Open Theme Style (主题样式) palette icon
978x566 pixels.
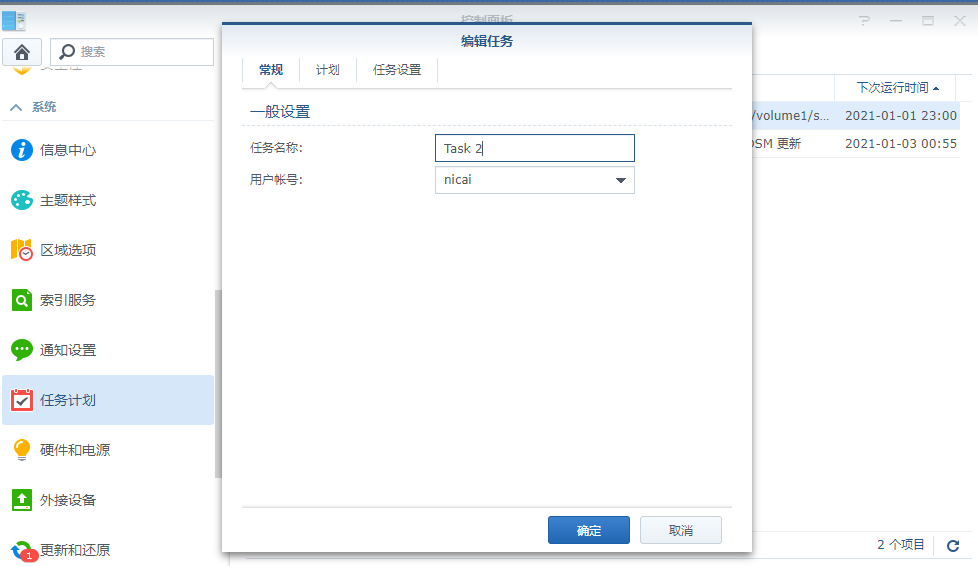pyautogui.click(x=22, y=200)
